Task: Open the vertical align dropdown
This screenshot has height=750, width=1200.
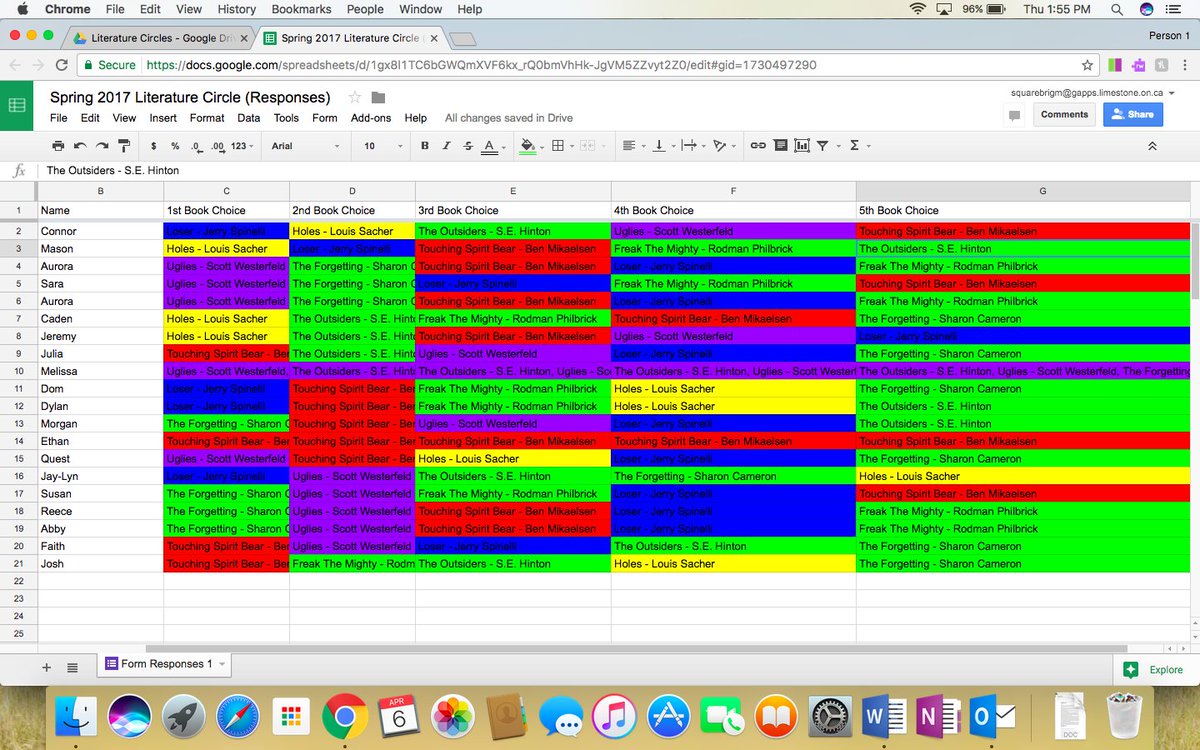Action: point(661,146)
